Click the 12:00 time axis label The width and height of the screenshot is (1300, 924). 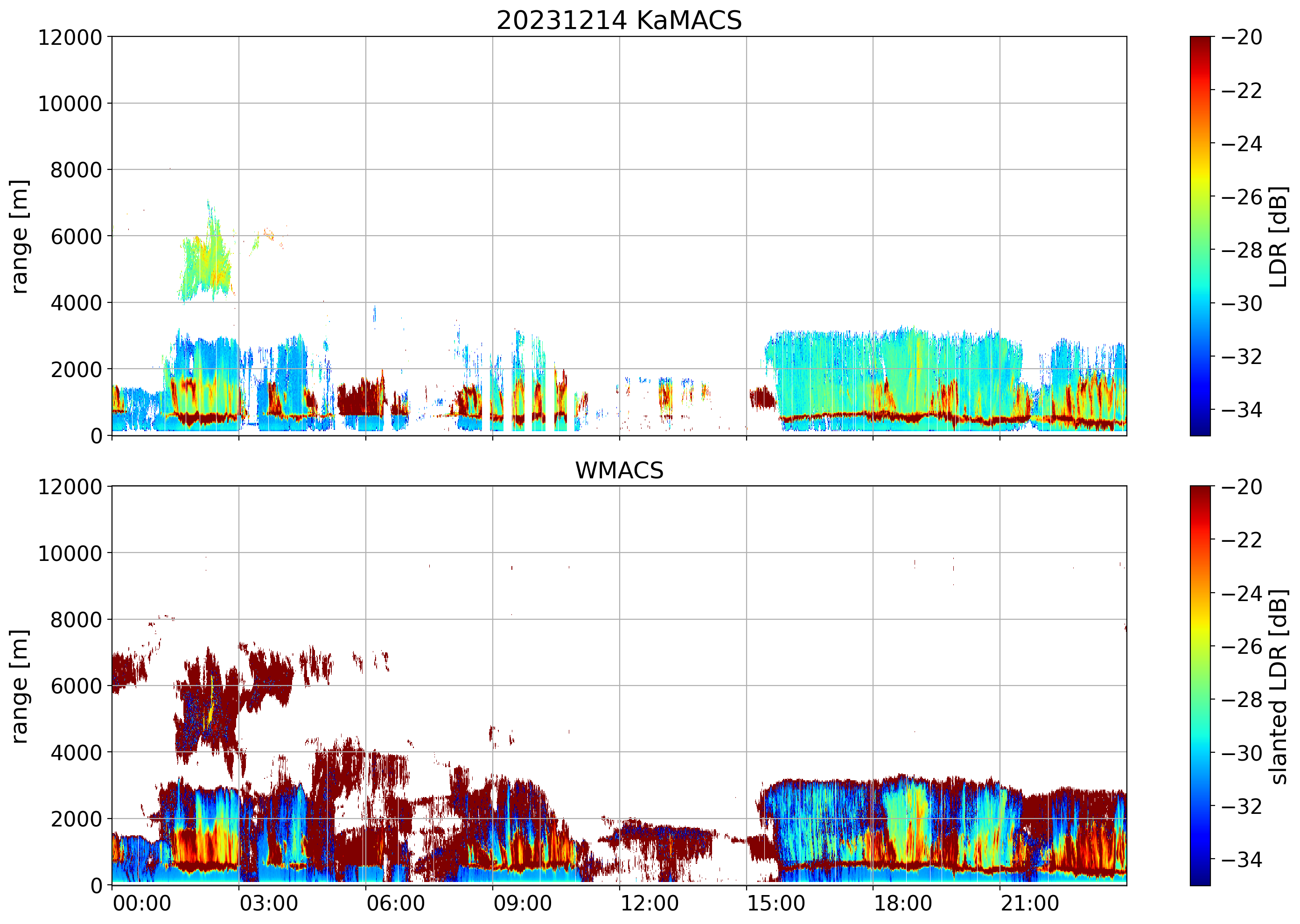coord(649,903)
